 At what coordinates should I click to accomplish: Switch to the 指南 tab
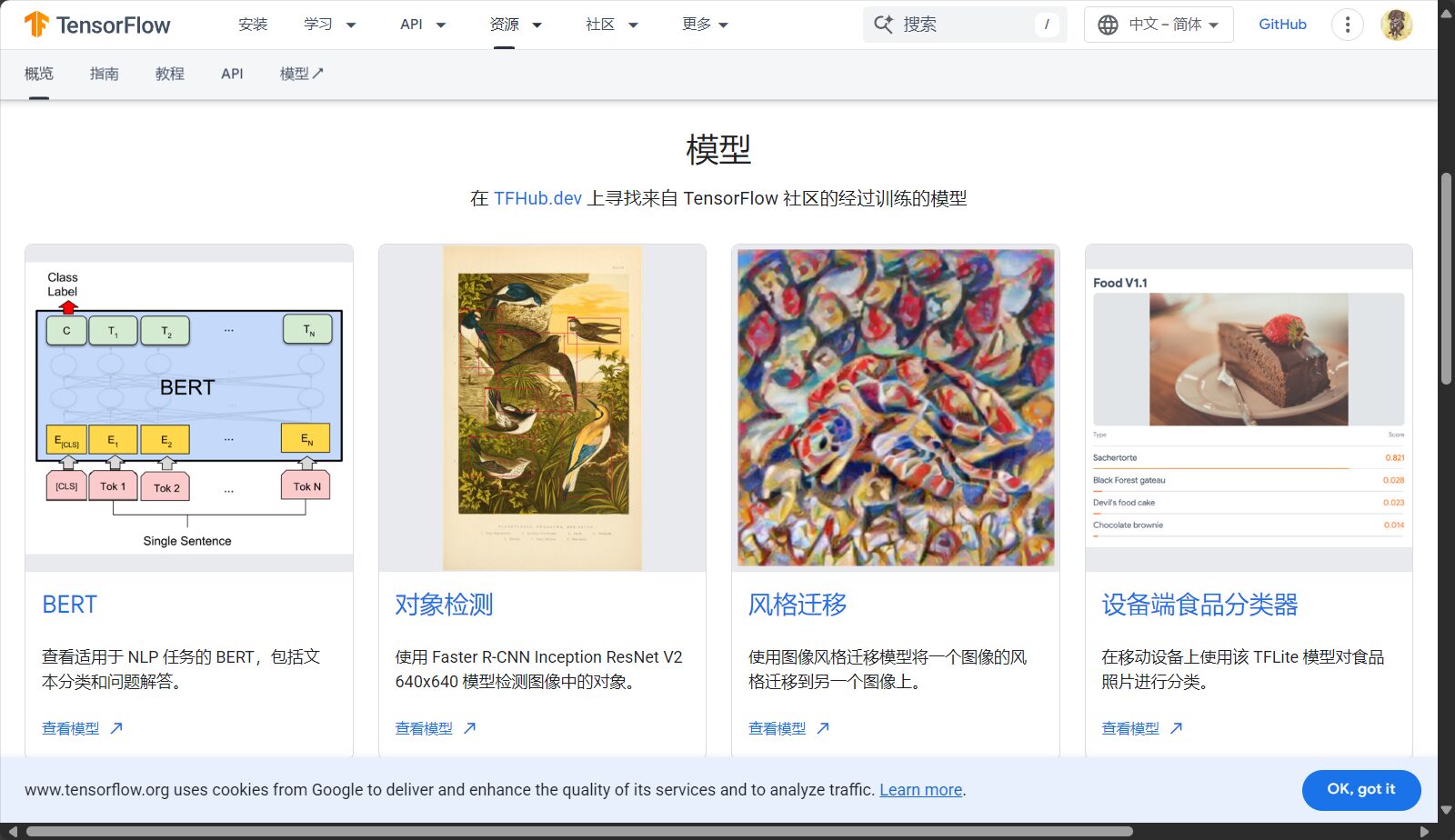click(105, 74)
